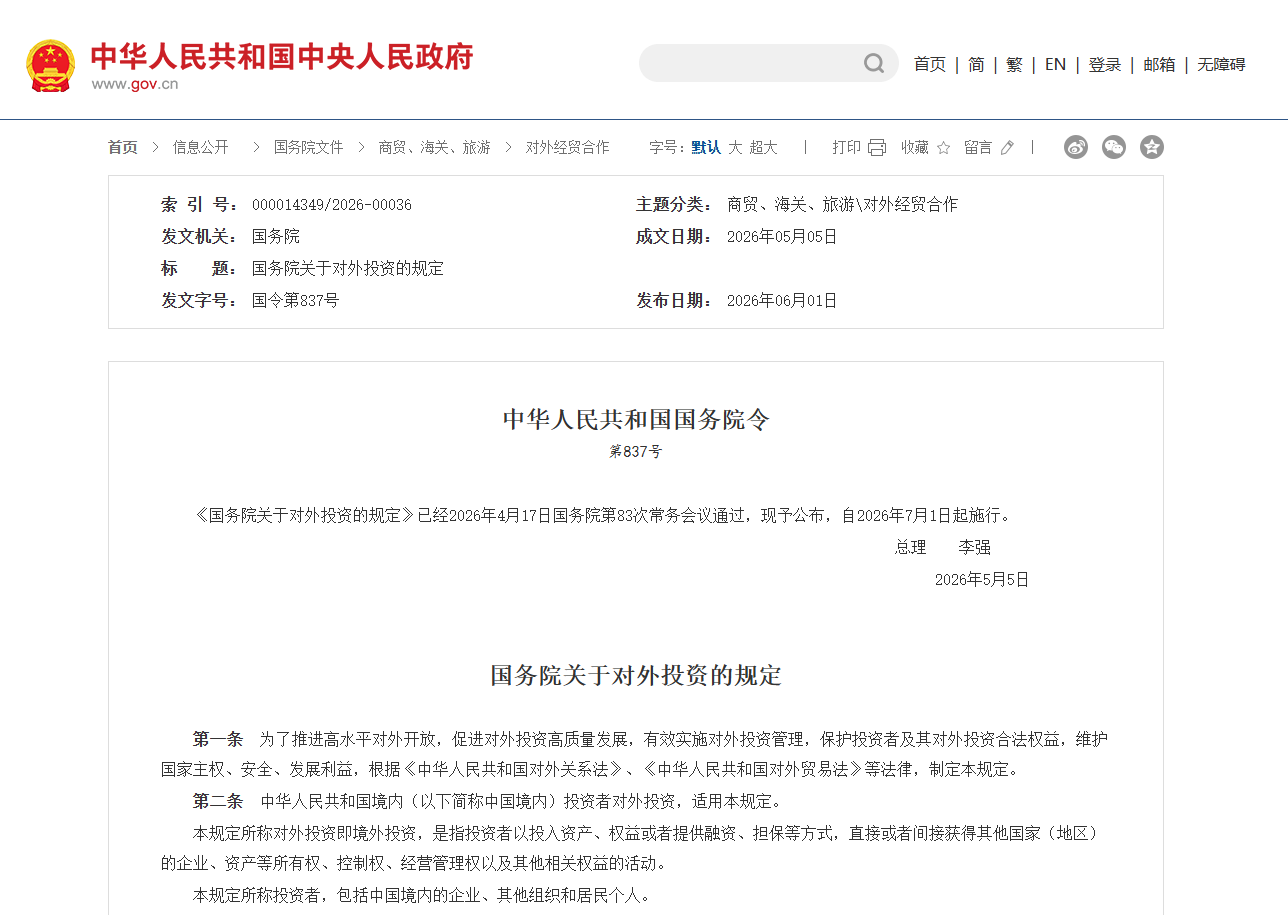Open 首页 in the top navigation

(930, 64)
